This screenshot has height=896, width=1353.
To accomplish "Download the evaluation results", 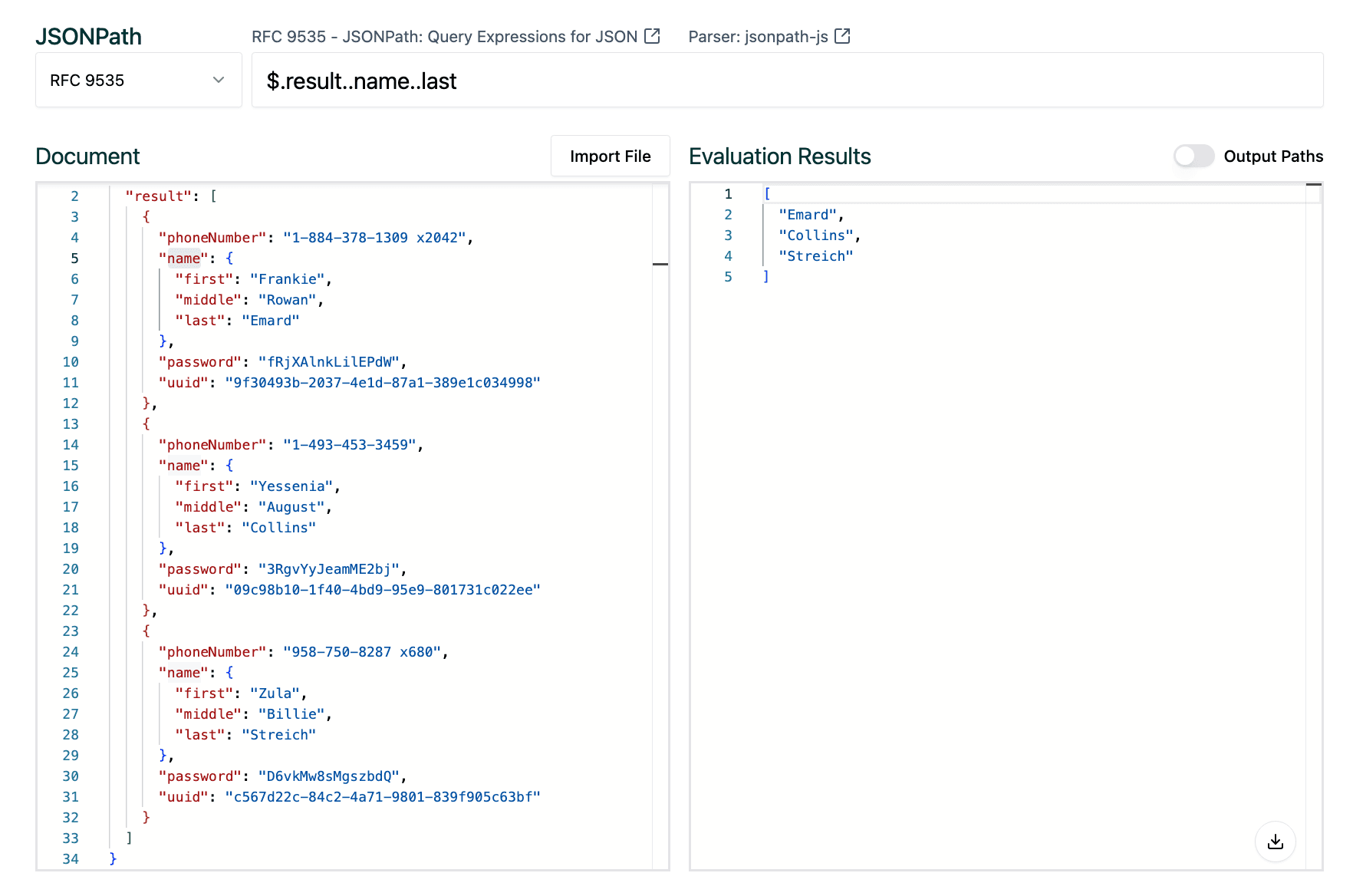I will pos(1275,842).
